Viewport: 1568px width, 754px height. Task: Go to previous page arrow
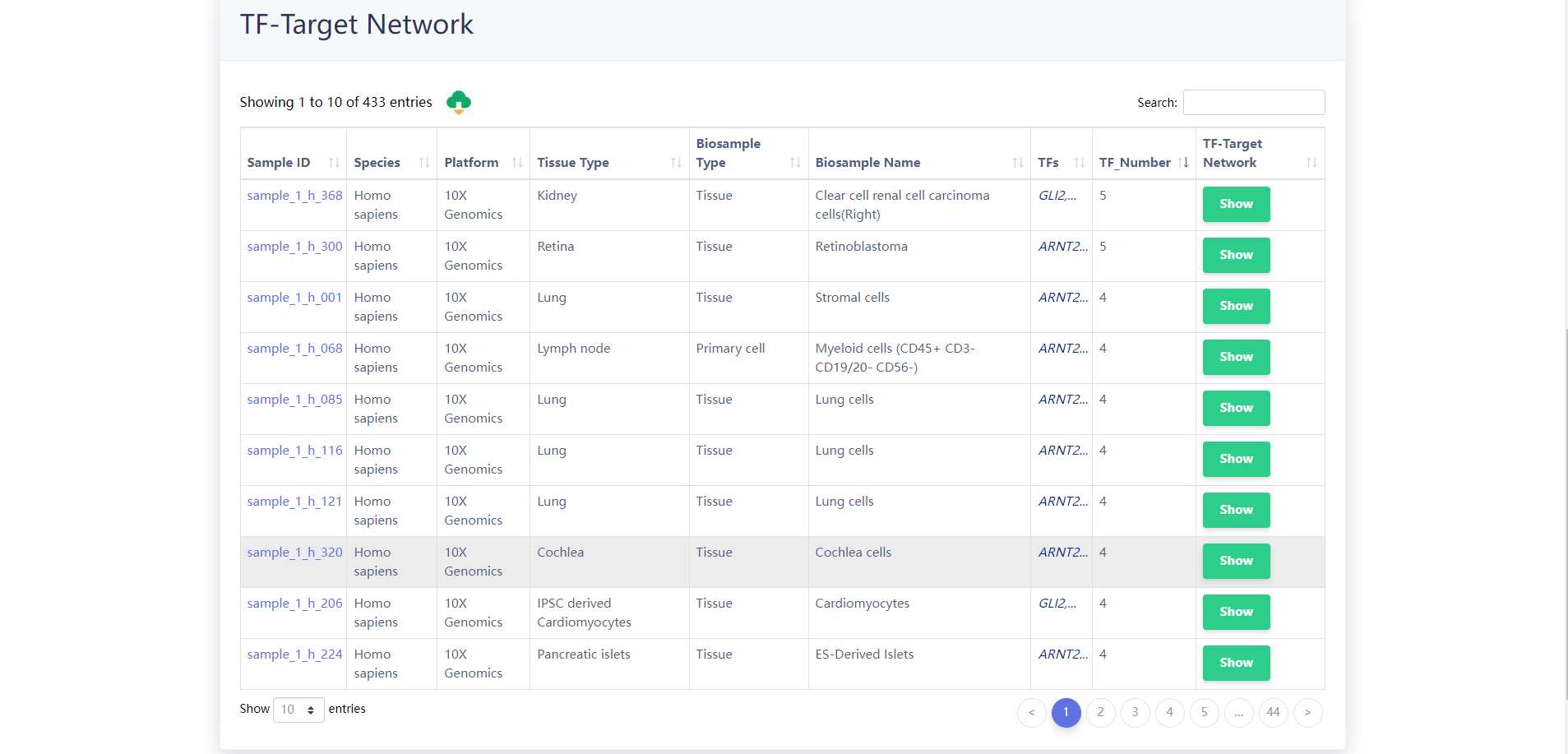point(1031,712)
